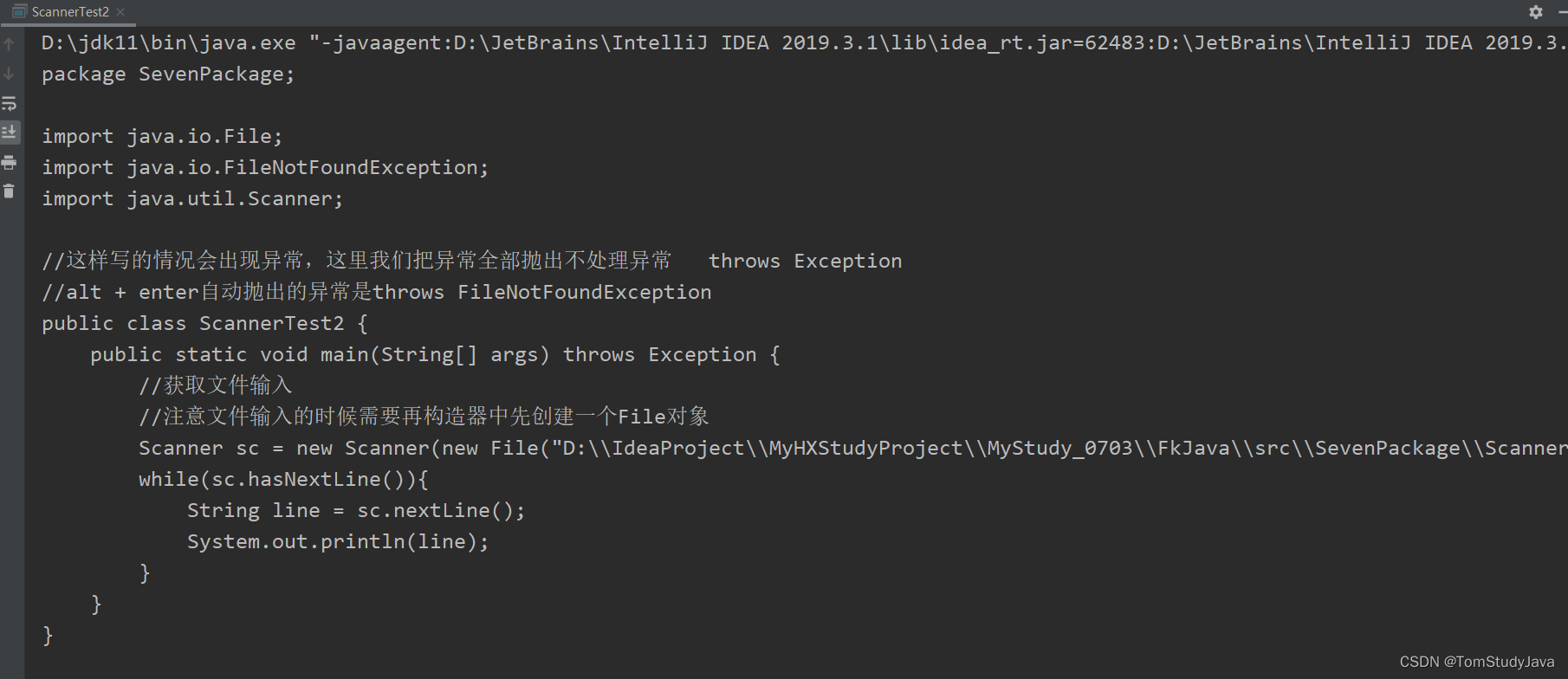Click the package SevenPackage line

167,74
